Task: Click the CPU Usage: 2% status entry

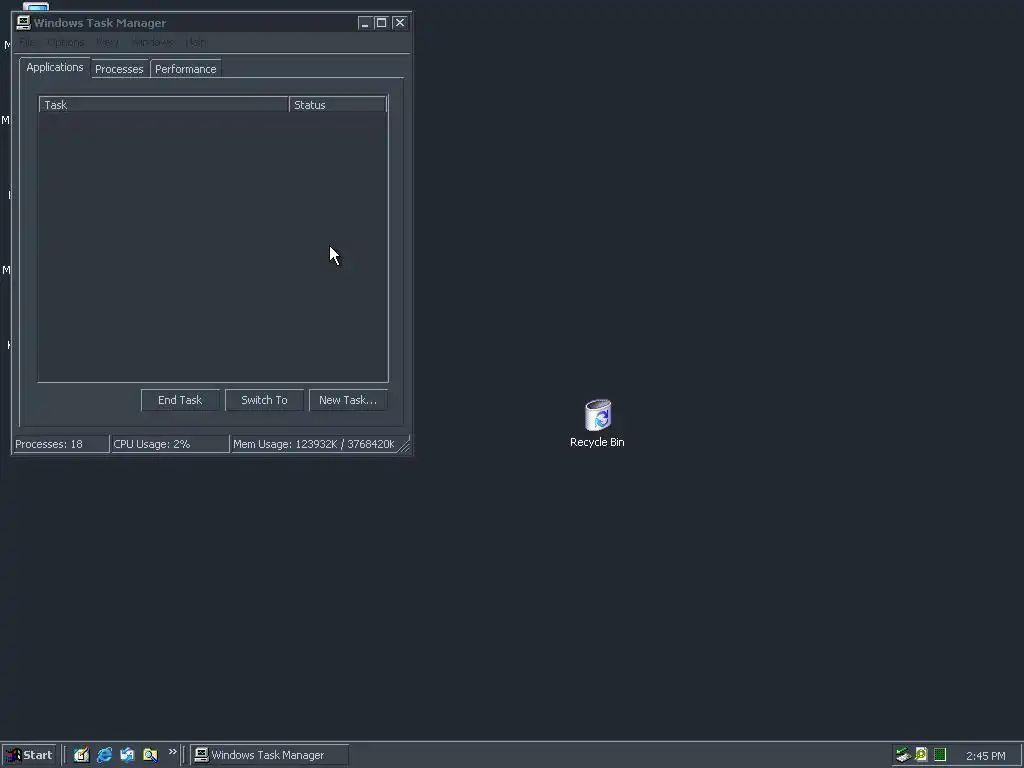Action: tap(170, 444)
